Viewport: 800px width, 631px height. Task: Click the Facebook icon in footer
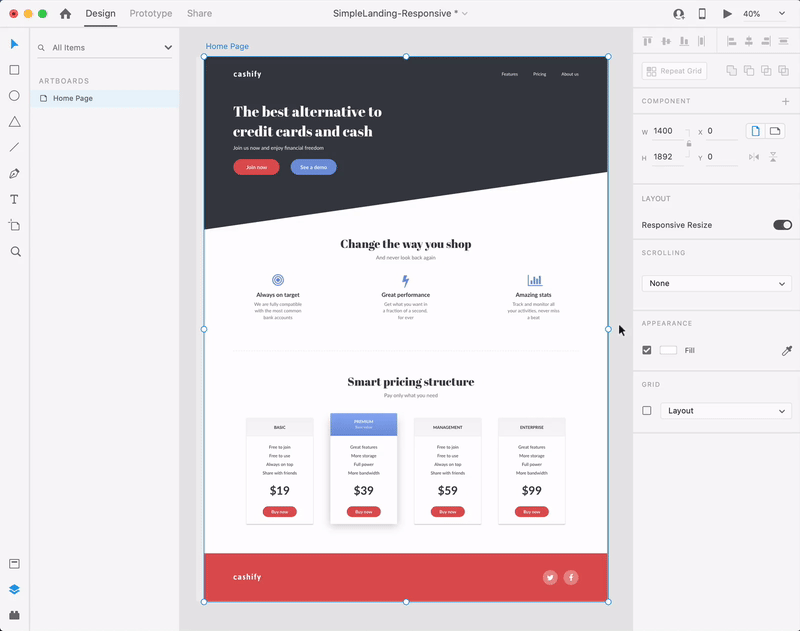[x=571, y=577]
